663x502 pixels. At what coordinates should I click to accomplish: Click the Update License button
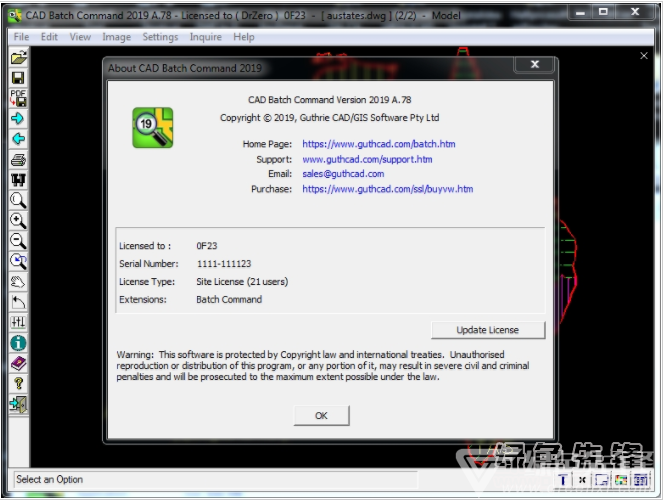[x=488, y=330]
